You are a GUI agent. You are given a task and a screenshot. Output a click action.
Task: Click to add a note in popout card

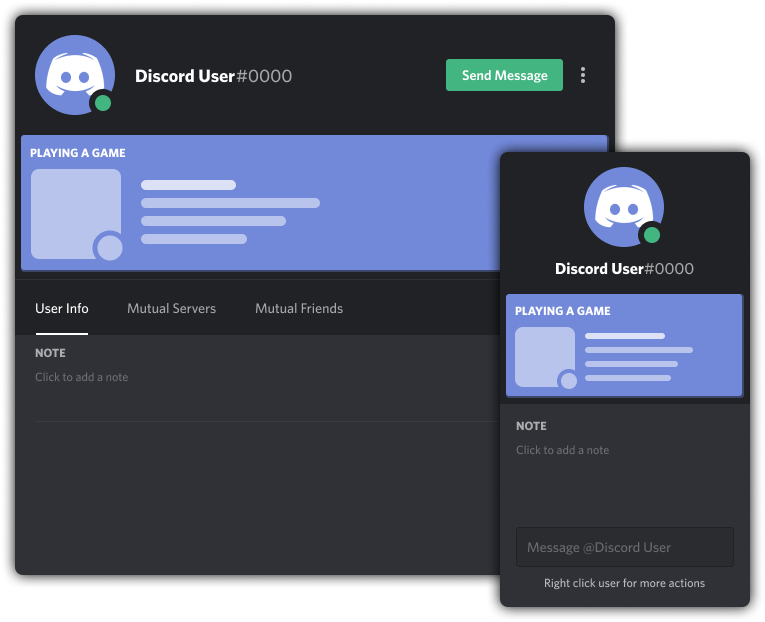(563, 450)
